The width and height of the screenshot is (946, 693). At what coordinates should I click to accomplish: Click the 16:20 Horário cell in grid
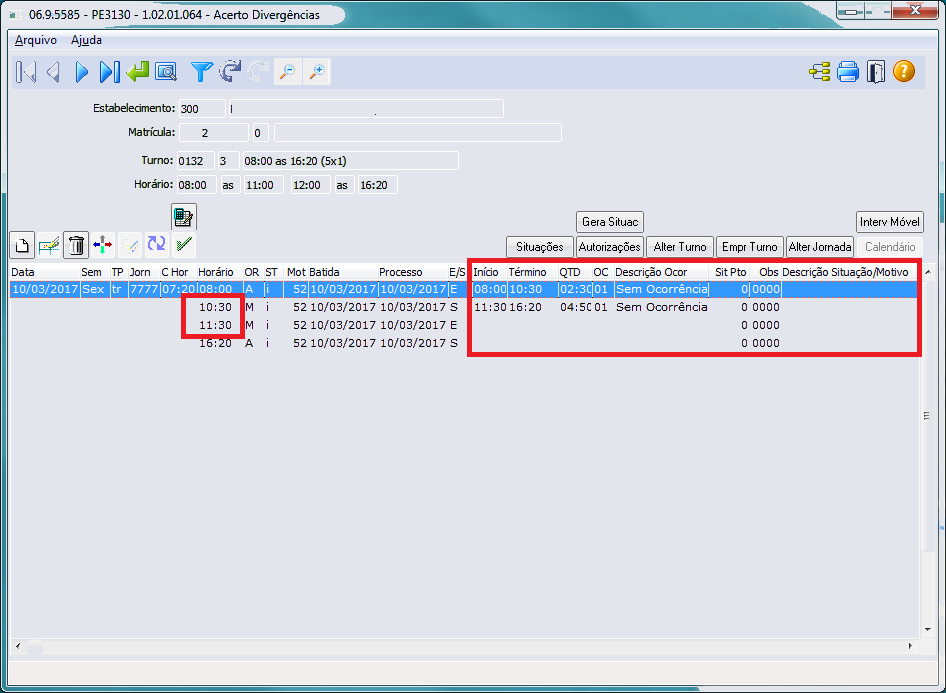pos(215,343)
